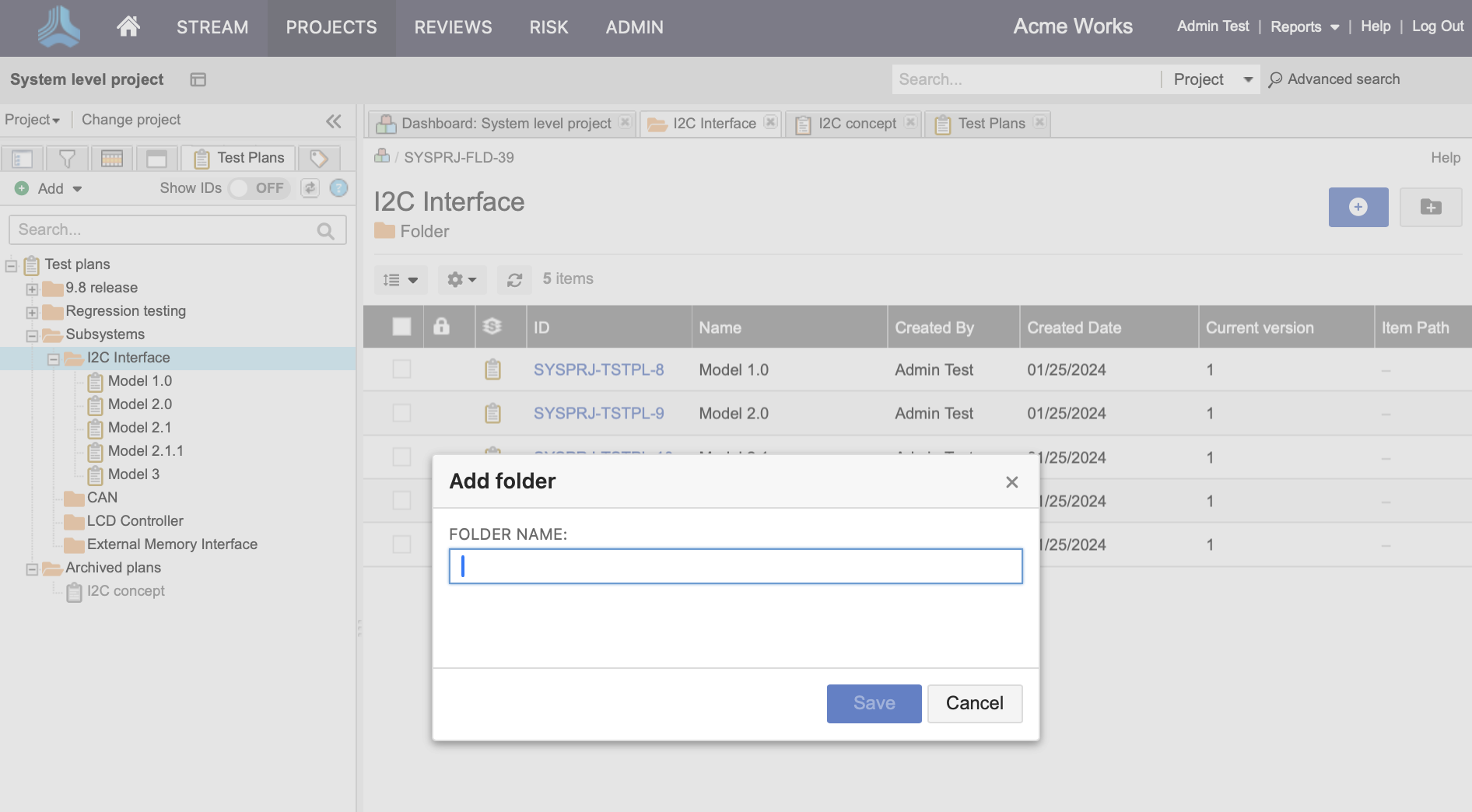
Task: Click the Jama logo icon
Action: pyautogui.click(x=59, y=26)
